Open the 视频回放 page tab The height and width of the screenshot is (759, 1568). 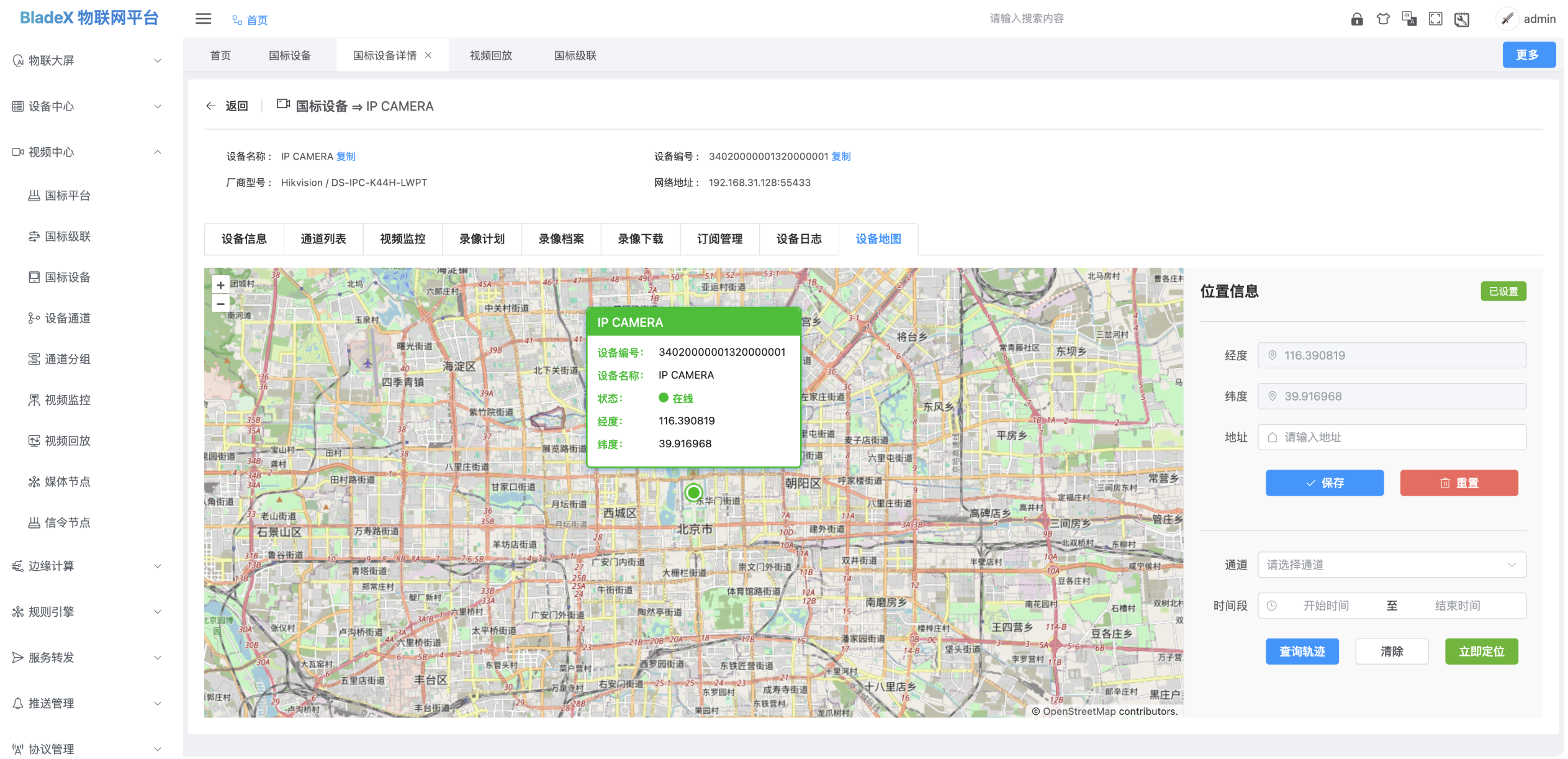[x=491, y=55]
